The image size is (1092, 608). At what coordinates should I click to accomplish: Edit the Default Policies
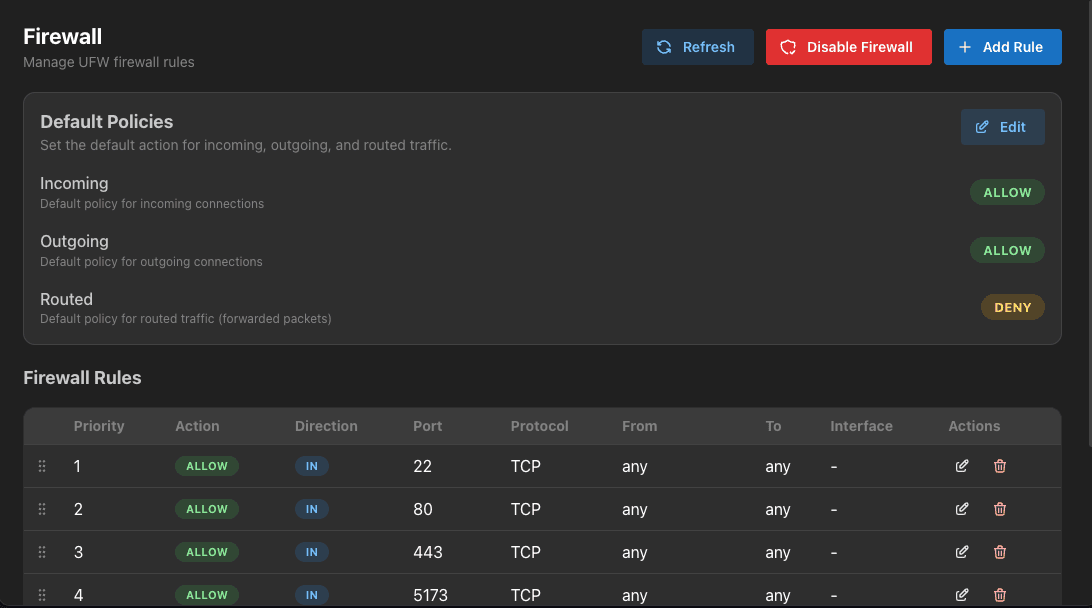(1002, 127)
